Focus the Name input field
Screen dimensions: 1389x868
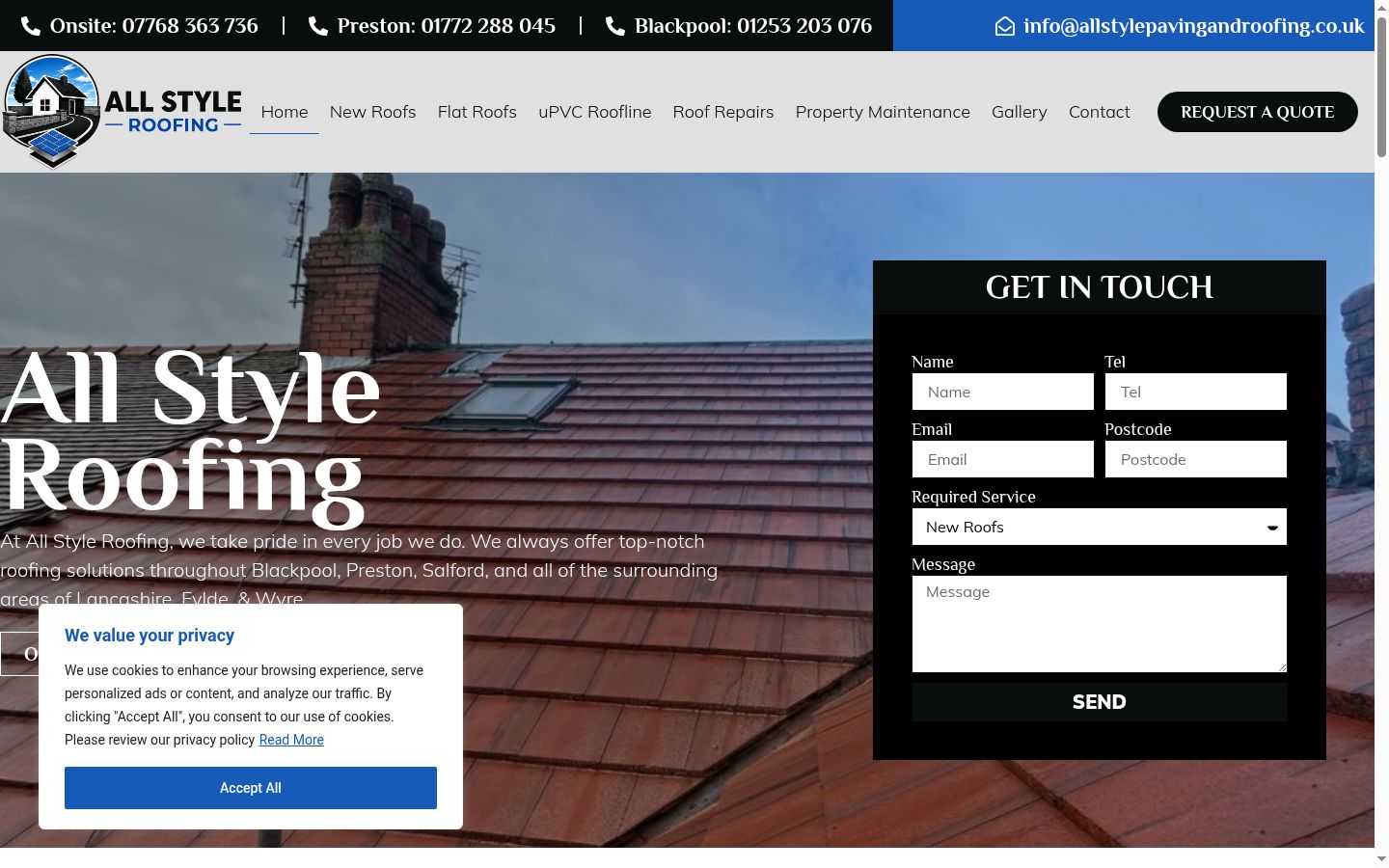tap(1003, 392)
